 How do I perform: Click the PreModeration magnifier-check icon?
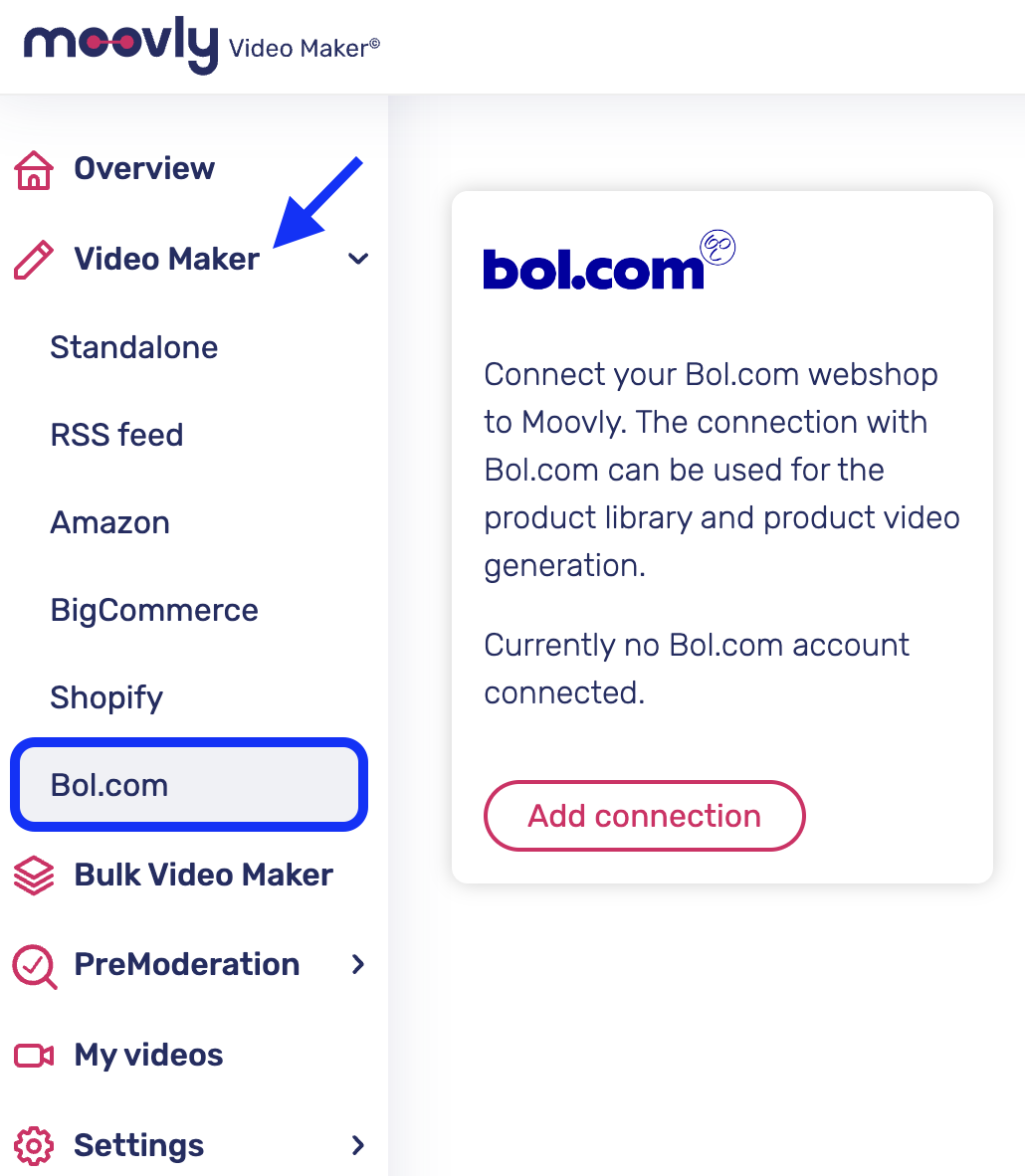coord(35,966)
